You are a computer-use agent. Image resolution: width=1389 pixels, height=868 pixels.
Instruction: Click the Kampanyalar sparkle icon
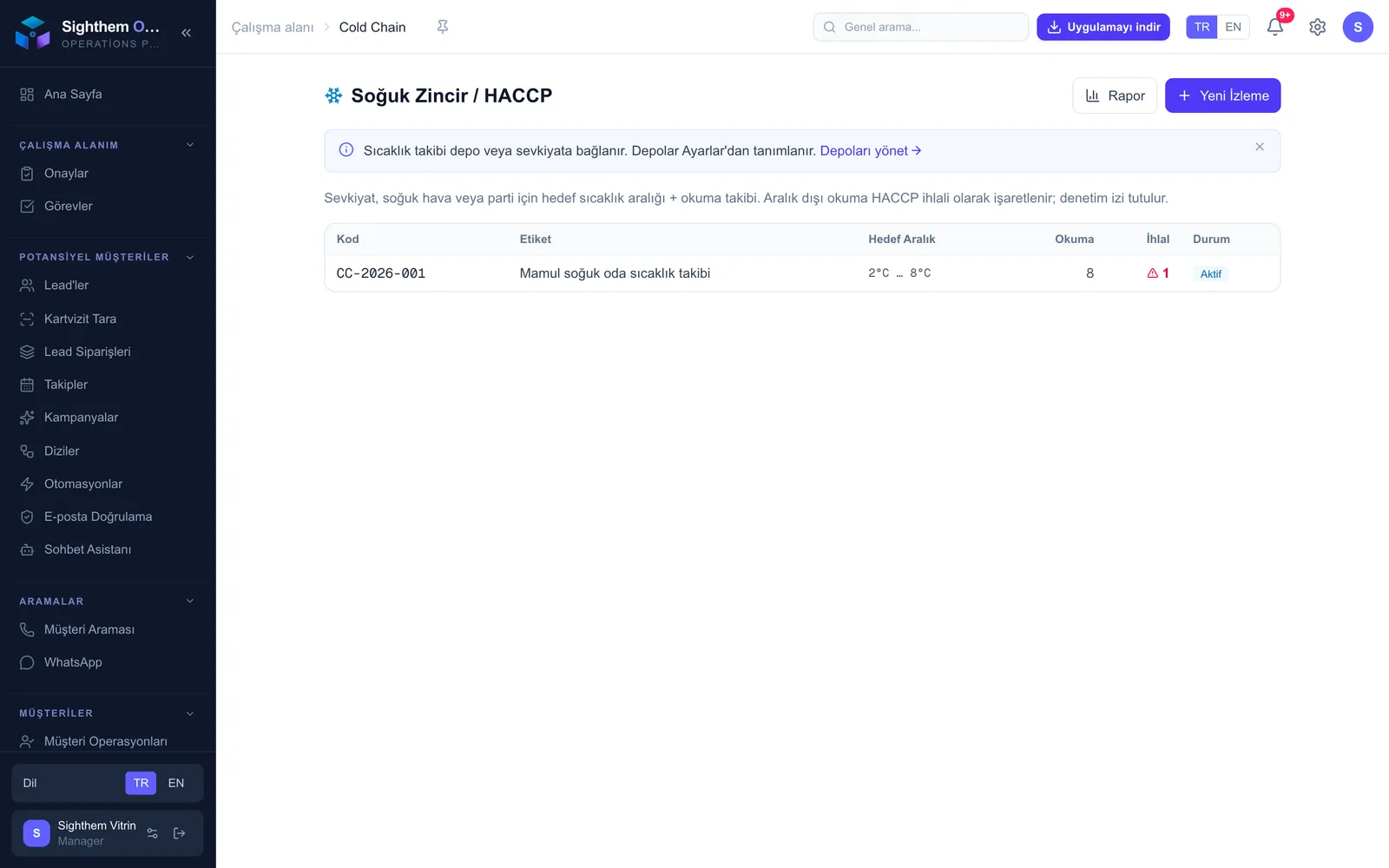(x=27, y=418)
